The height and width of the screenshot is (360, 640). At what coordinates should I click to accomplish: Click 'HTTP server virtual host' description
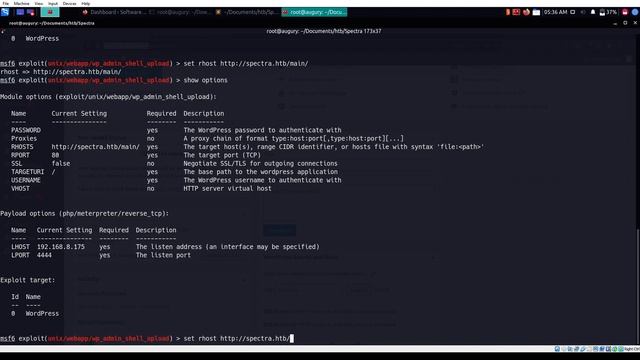point(227,189)
